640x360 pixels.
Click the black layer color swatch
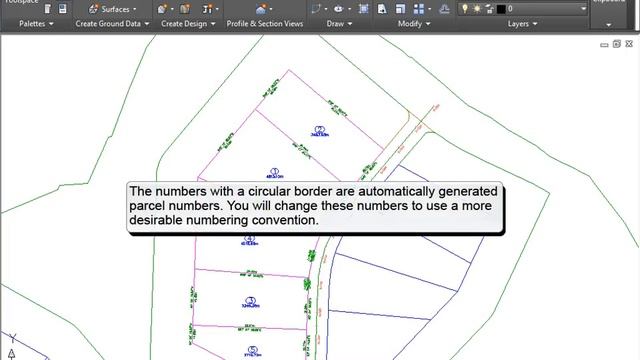501,9
